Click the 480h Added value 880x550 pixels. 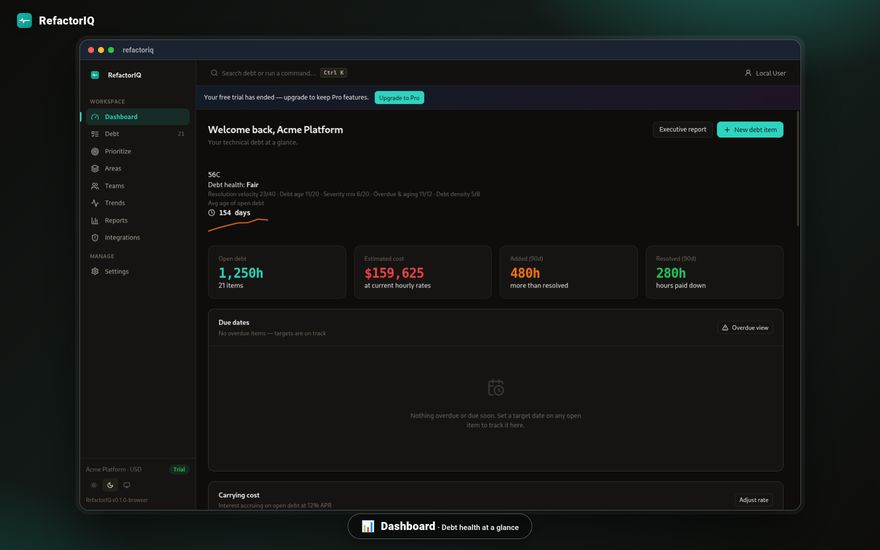[525, 273]
